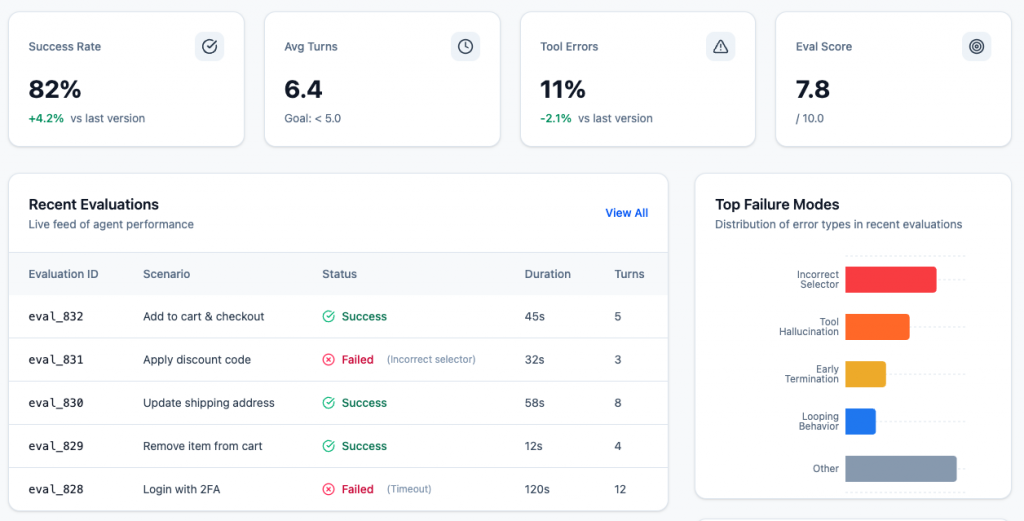Click the failed X icon for eval_831
Image resolution: width=1024 pixels, height=521 pixels.
(328, 360)
